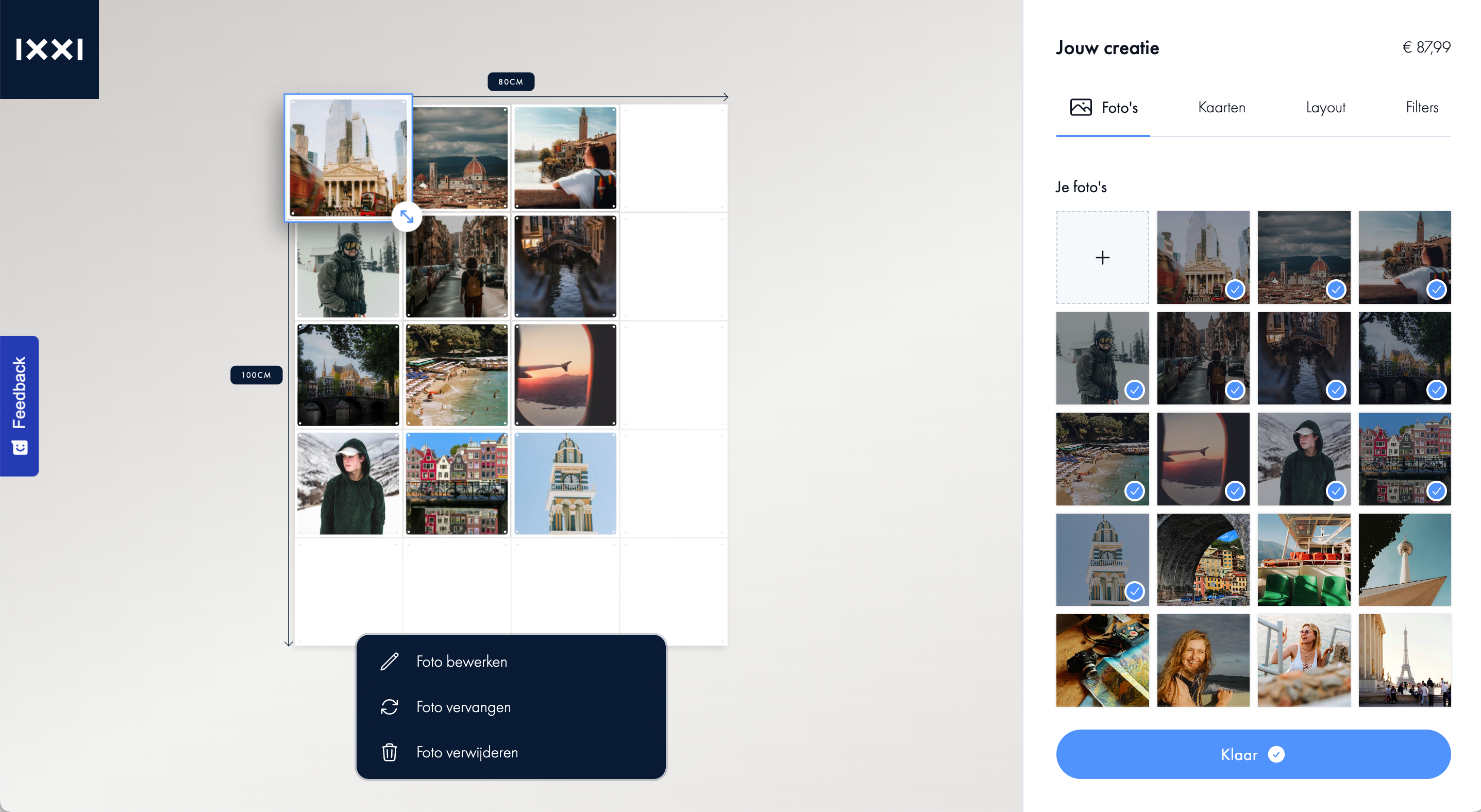Uncheck the beach photo's blue checkmark
Image resolution: width=1481 pixels, height=812 pixels.
pos(1134,491)
